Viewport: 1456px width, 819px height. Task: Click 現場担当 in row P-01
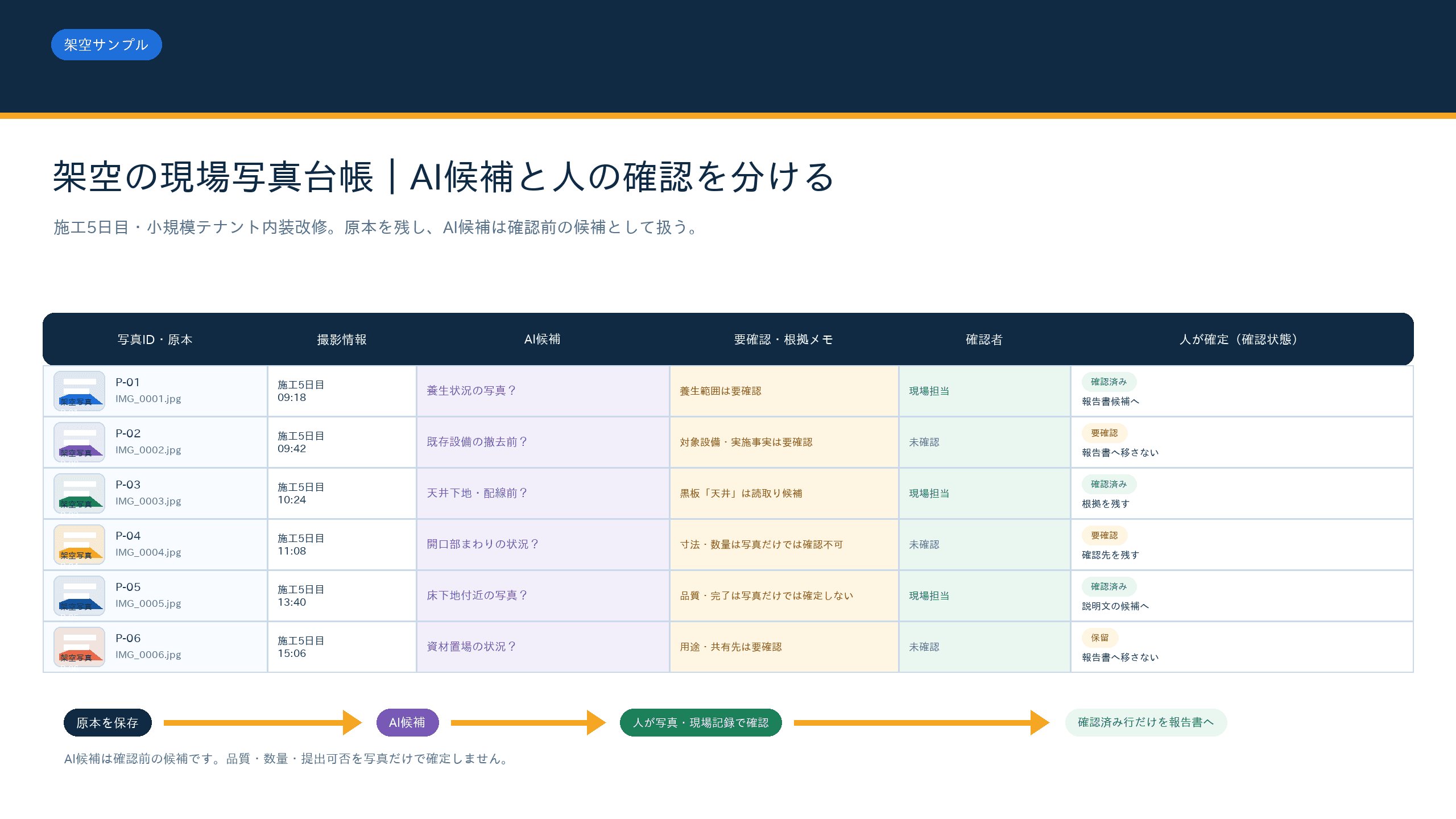tap(929, 391)
